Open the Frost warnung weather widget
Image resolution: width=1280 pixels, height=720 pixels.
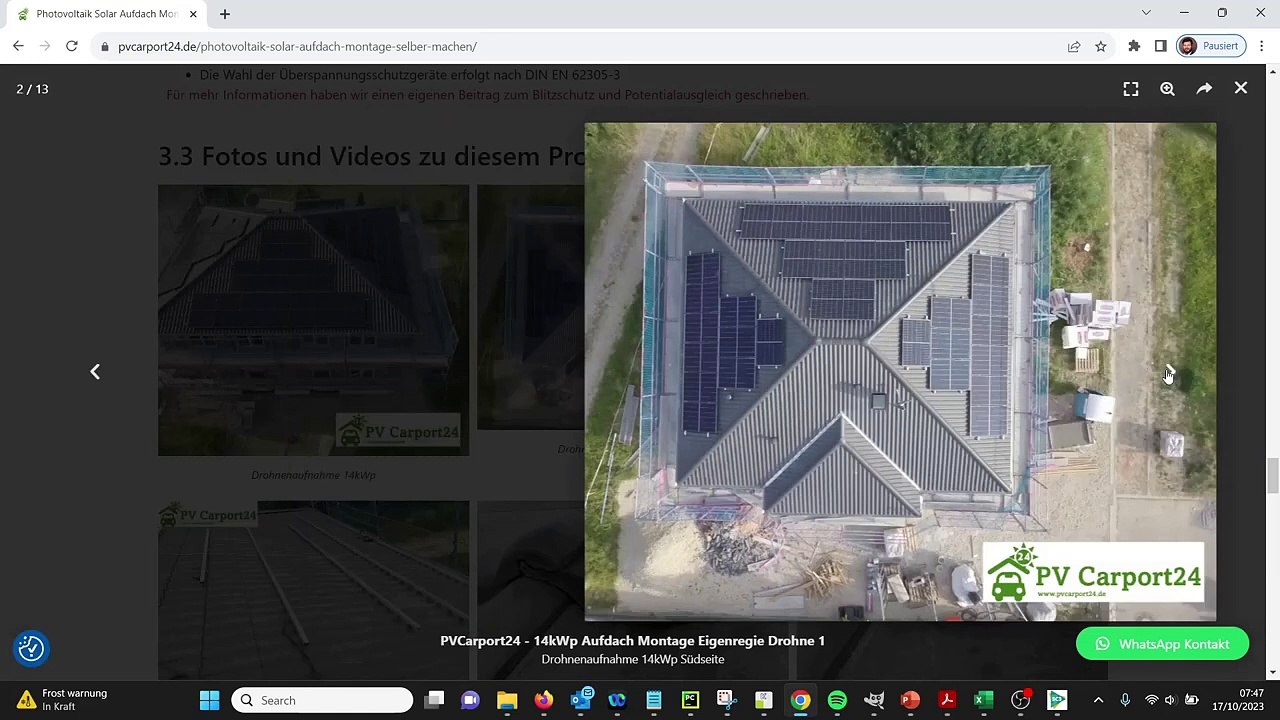point(62,700)
